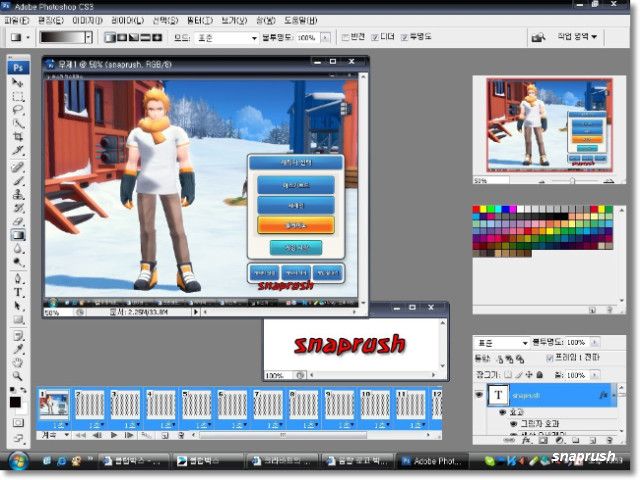Open the layer opacity flyout arrow
This screenshot has width=640, height=480.
pyautogui.click(x=595, y=342)
